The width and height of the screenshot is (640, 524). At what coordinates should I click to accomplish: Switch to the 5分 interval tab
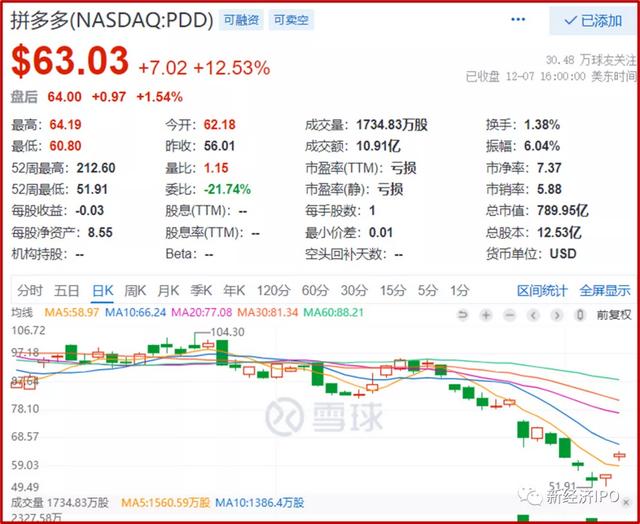pyautogui.click(x=428, y=291)
